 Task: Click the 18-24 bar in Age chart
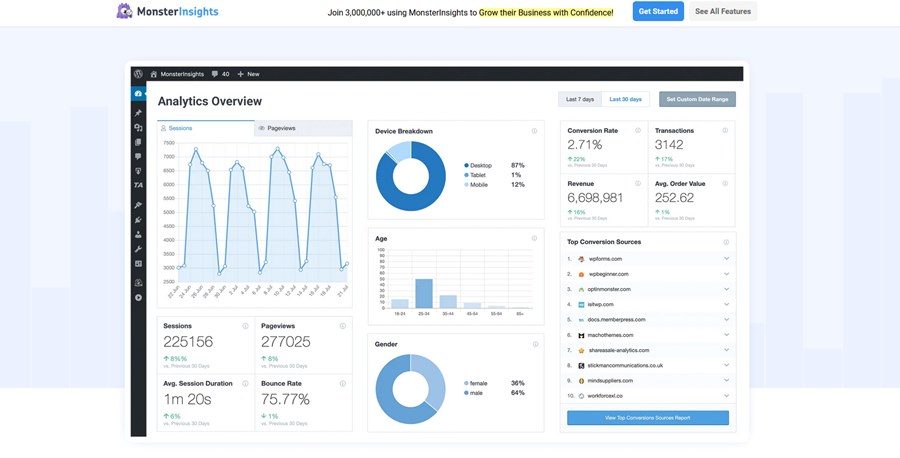[399, 304]
